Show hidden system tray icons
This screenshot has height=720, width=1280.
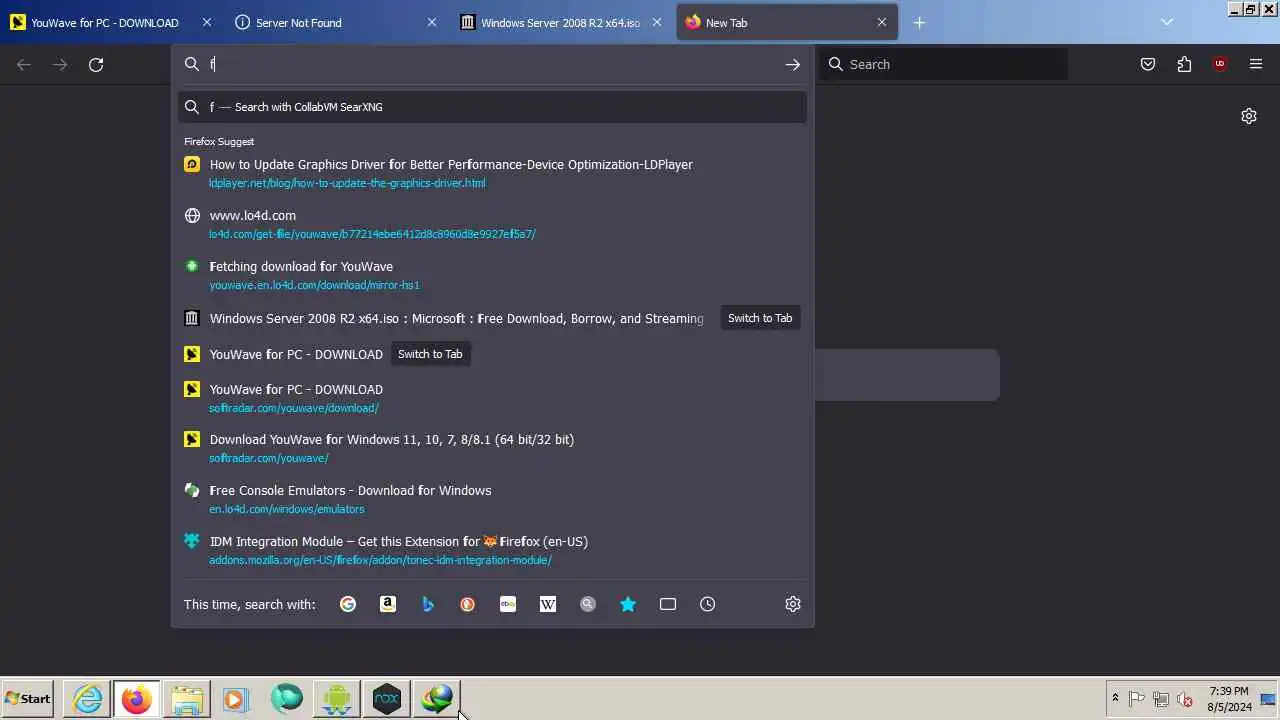1115,699
